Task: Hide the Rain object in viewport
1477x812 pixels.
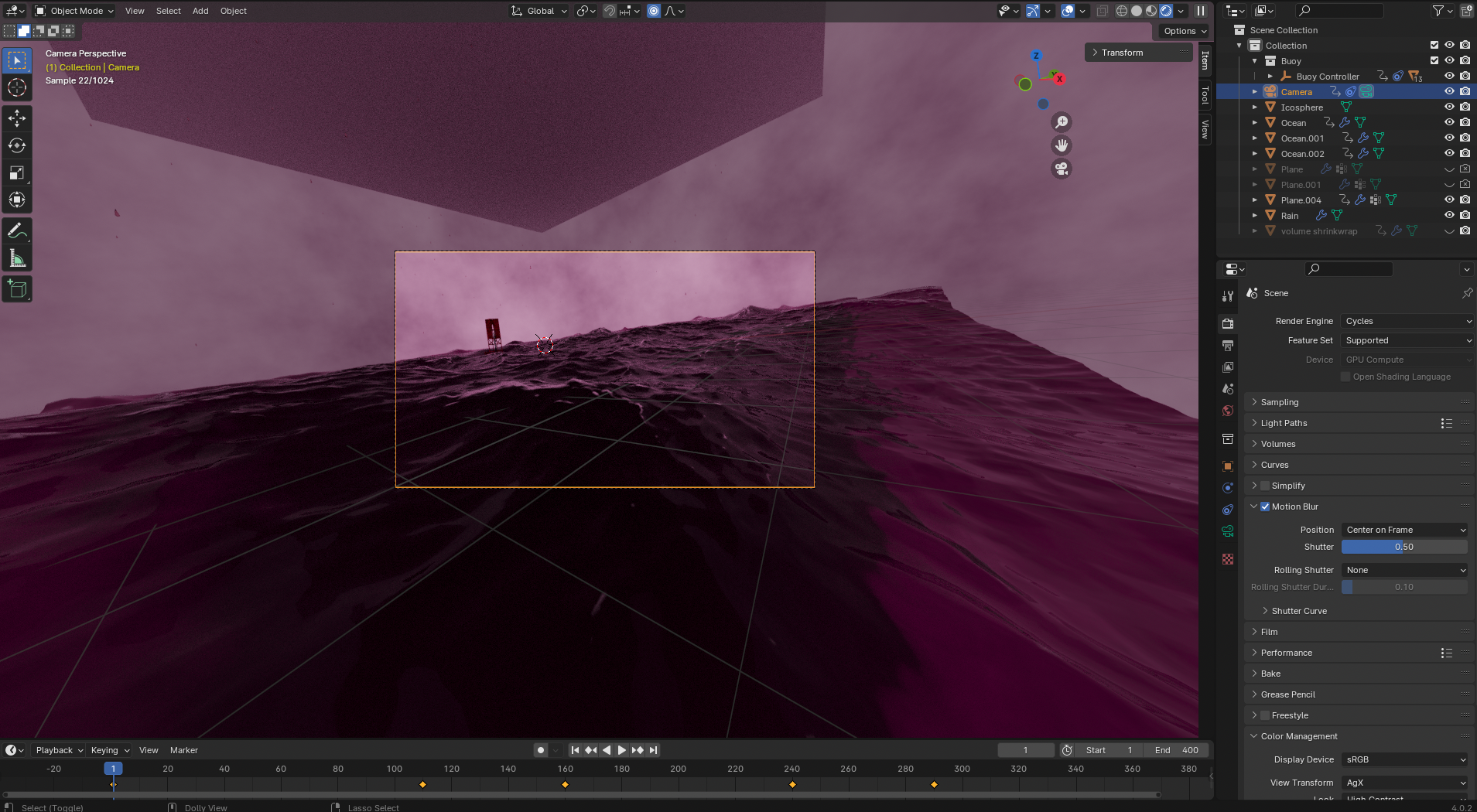Action: pyautogui.click(x=1449, y=216)
